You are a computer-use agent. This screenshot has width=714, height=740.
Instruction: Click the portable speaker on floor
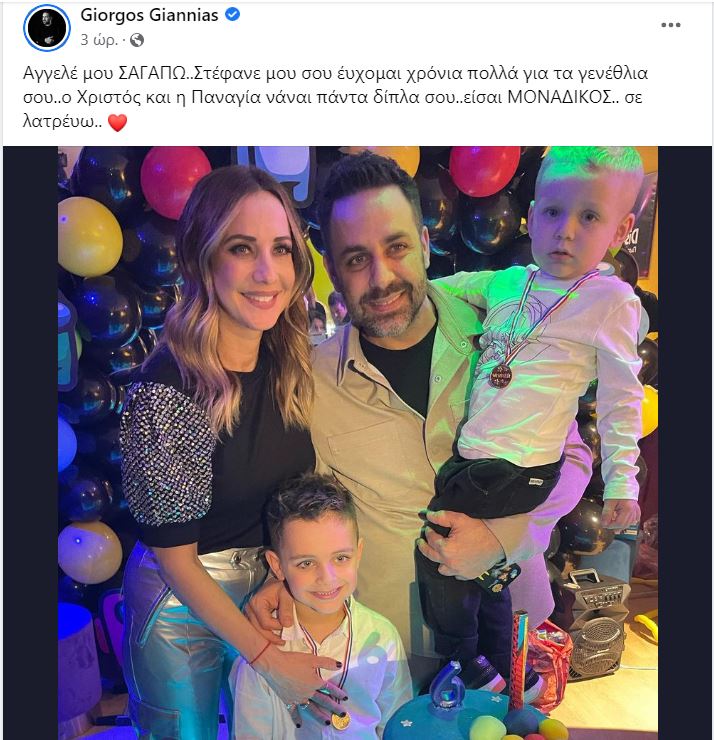click(597, 623)
